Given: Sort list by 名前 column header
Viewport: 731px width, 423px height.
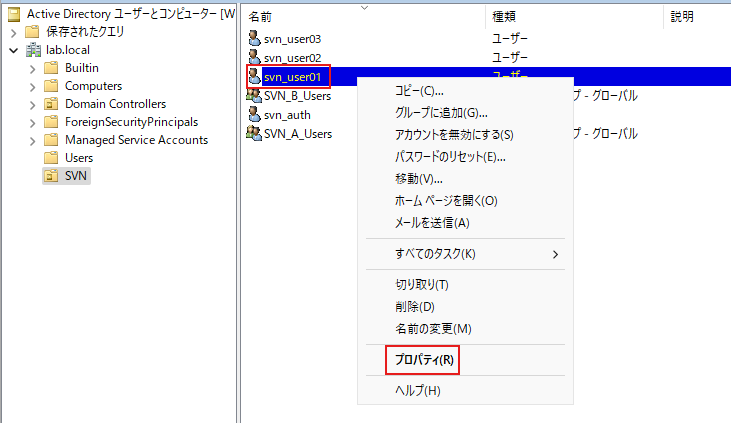Looking at the screenshot, I should (x=260, y=17).
